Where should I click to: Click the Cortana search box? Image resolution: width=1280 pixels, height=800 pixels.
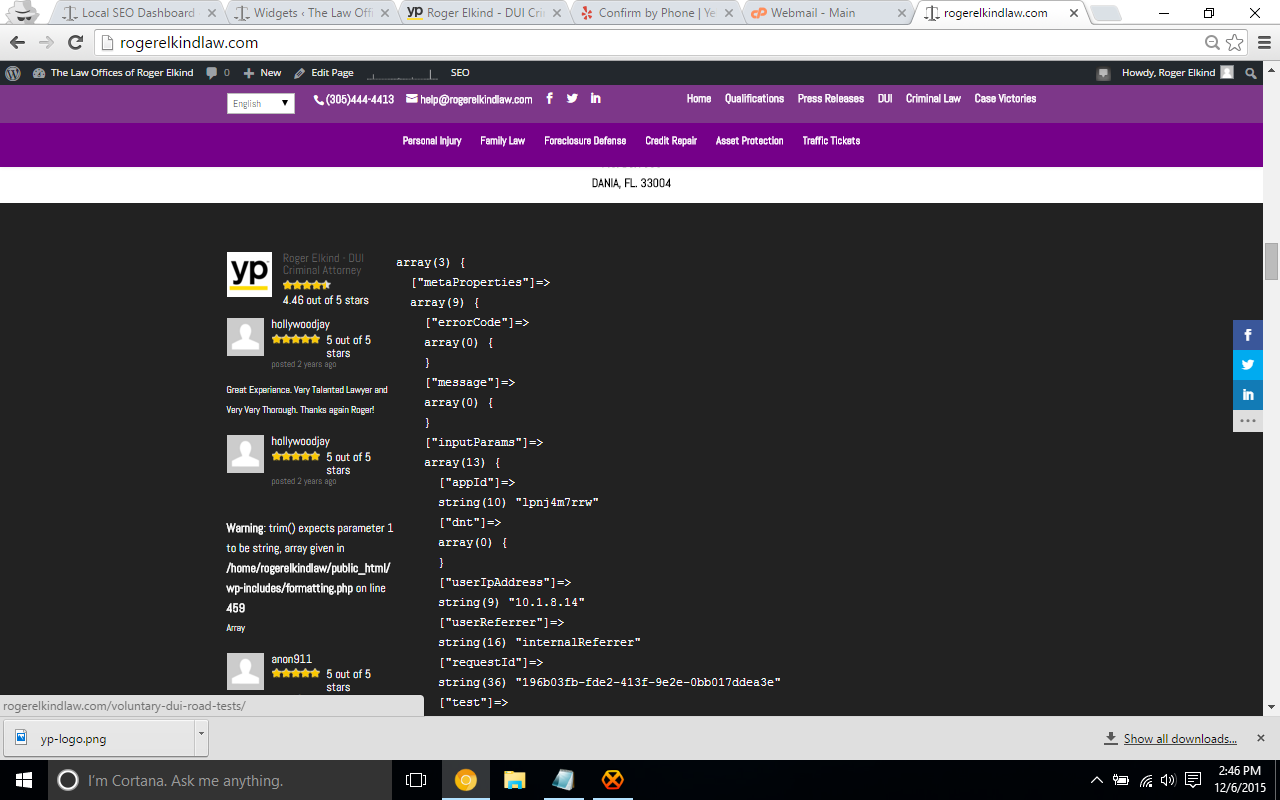[x=220, y=780]
